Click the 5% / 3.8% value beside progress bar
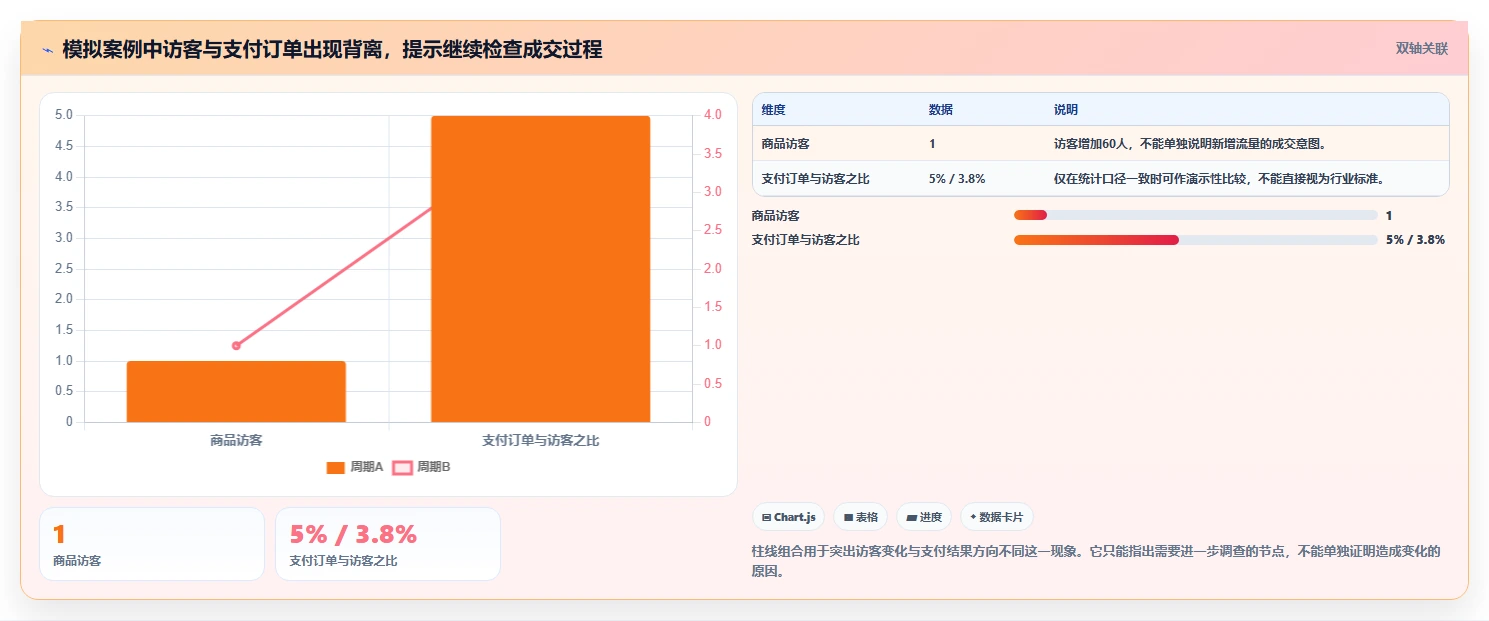The width and height of the screenshot is (1489, 621). pos(1415,240)
